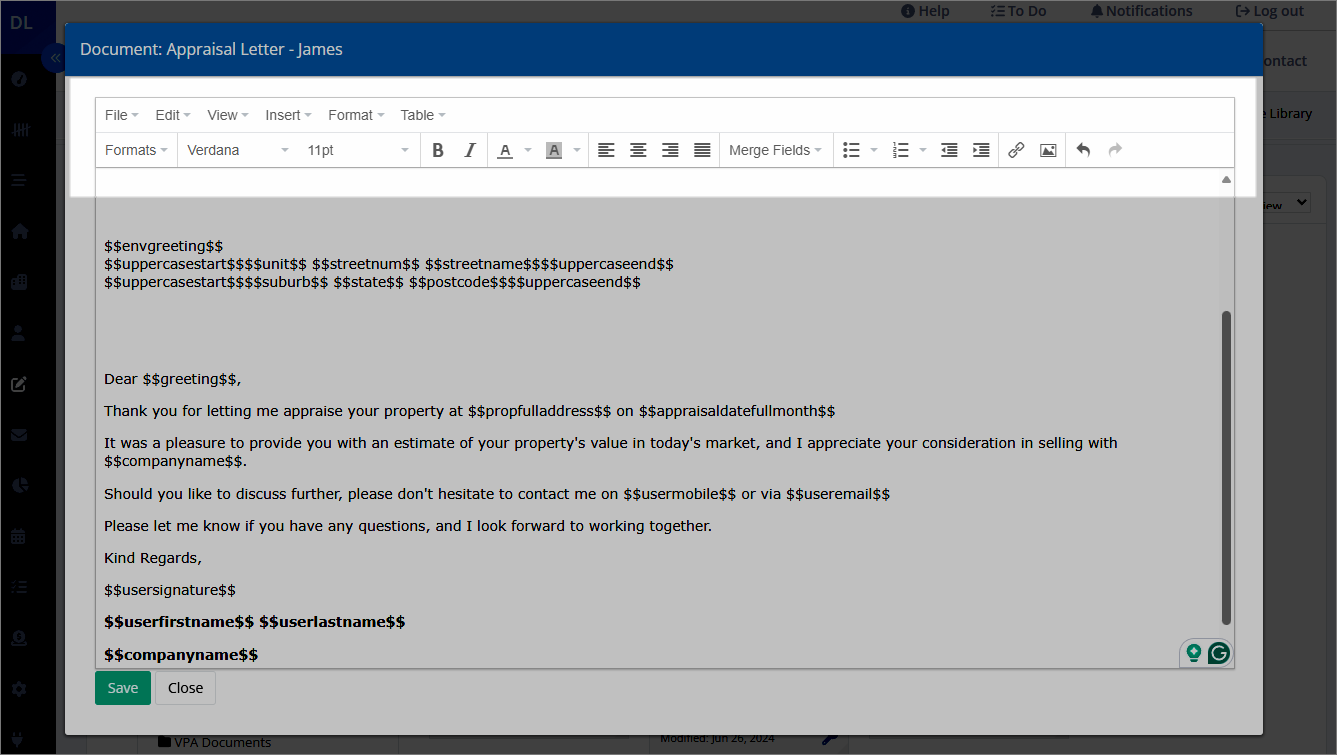This screenshot has height=755, width=1337.
Task: Log out of the application
Action: 1270,11
